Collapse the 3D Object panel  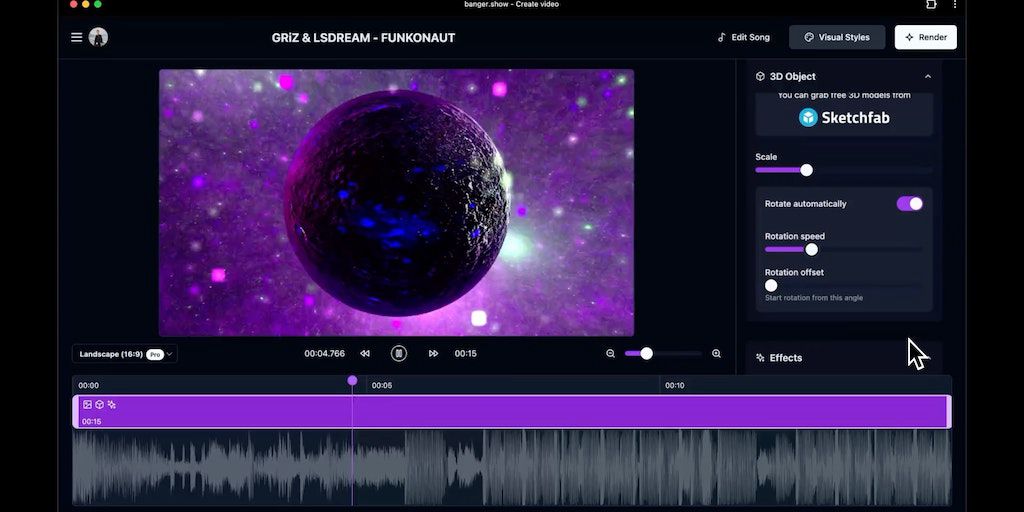pyautogui.click(x=927, y=76)
